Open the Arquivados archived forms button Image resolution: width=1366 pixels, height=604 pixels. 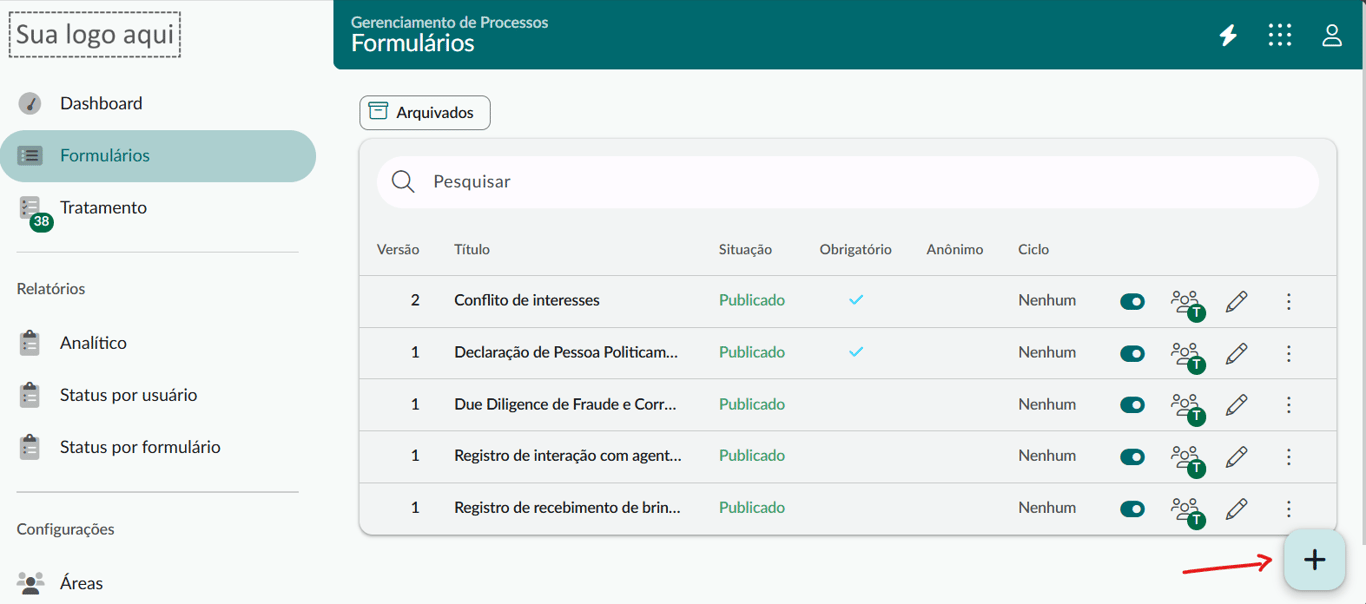425,112
